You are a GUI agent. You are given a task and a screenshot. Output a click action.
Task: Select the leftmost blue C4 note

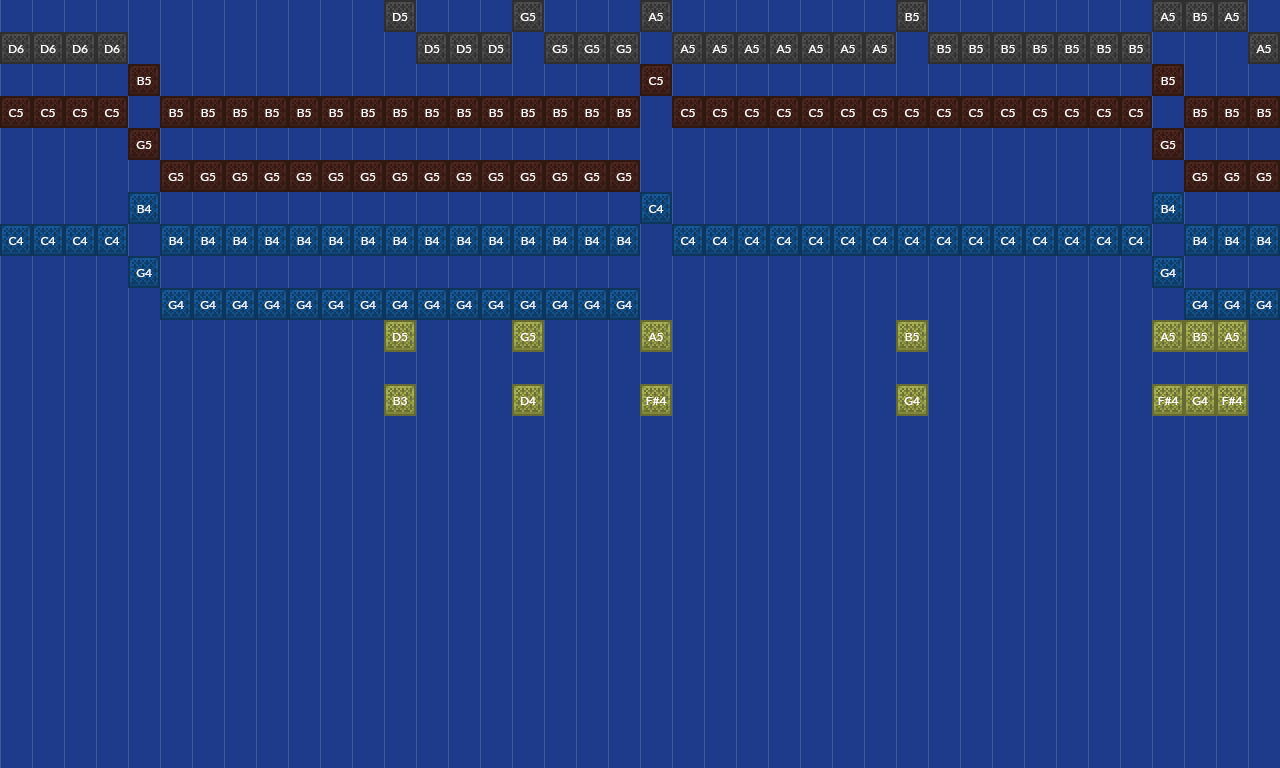point(16,240)
